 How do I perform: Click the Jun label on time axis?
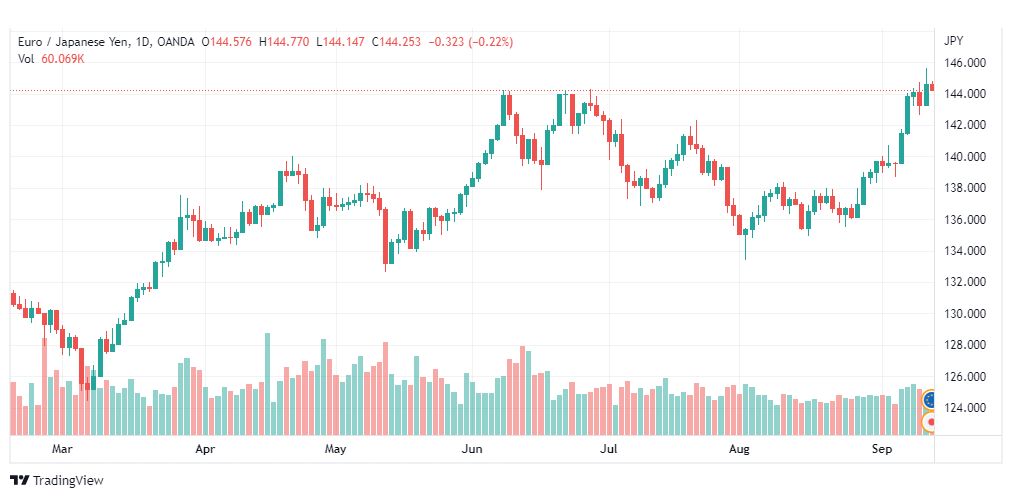coord(471,449)
